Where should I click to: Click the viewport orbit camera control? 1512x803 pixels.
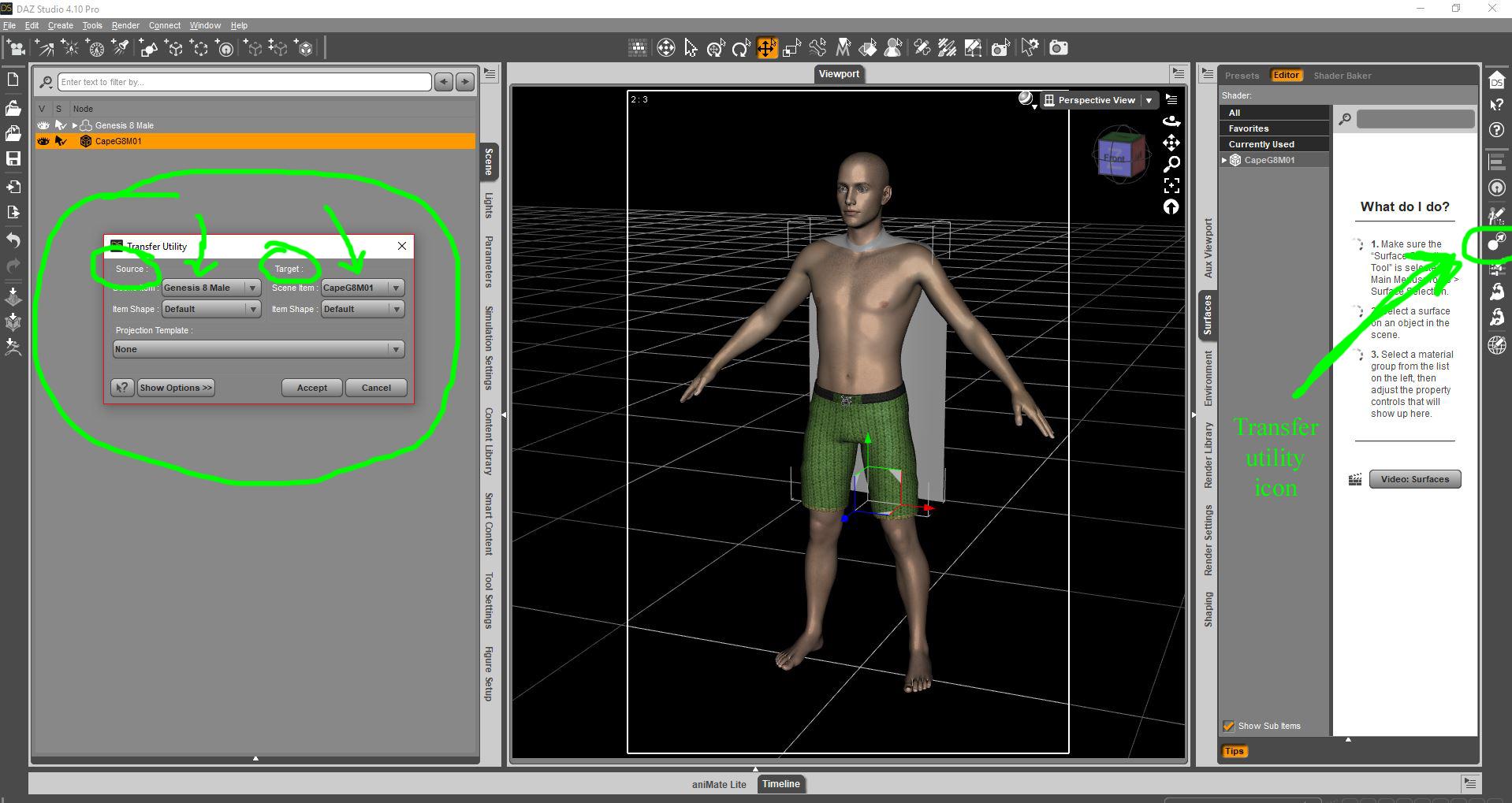pyautogui.click(x=1171, y=121)
